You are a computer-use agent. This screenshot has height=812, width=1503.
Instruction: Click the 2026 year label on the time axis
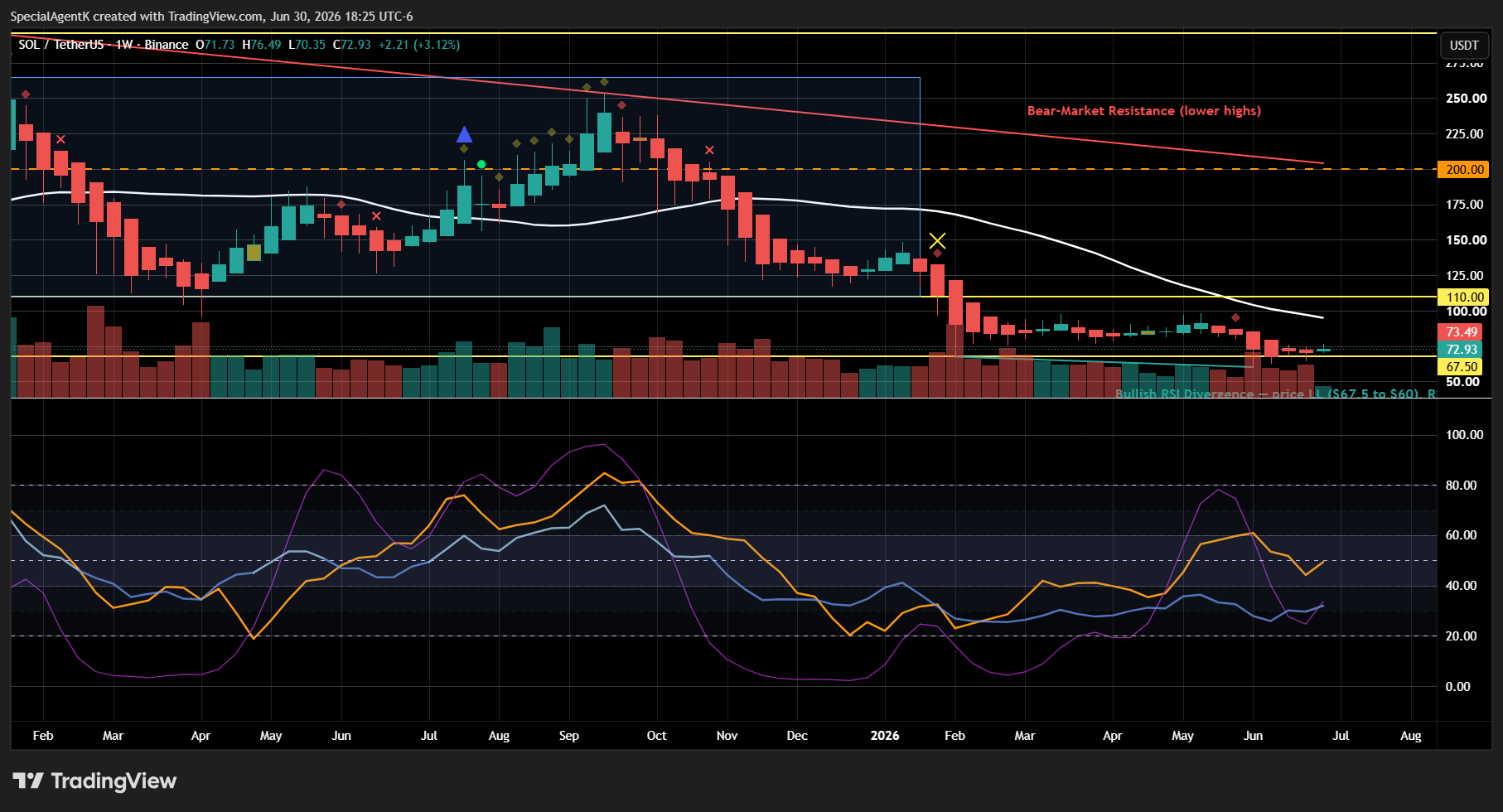tap(885, 736)
